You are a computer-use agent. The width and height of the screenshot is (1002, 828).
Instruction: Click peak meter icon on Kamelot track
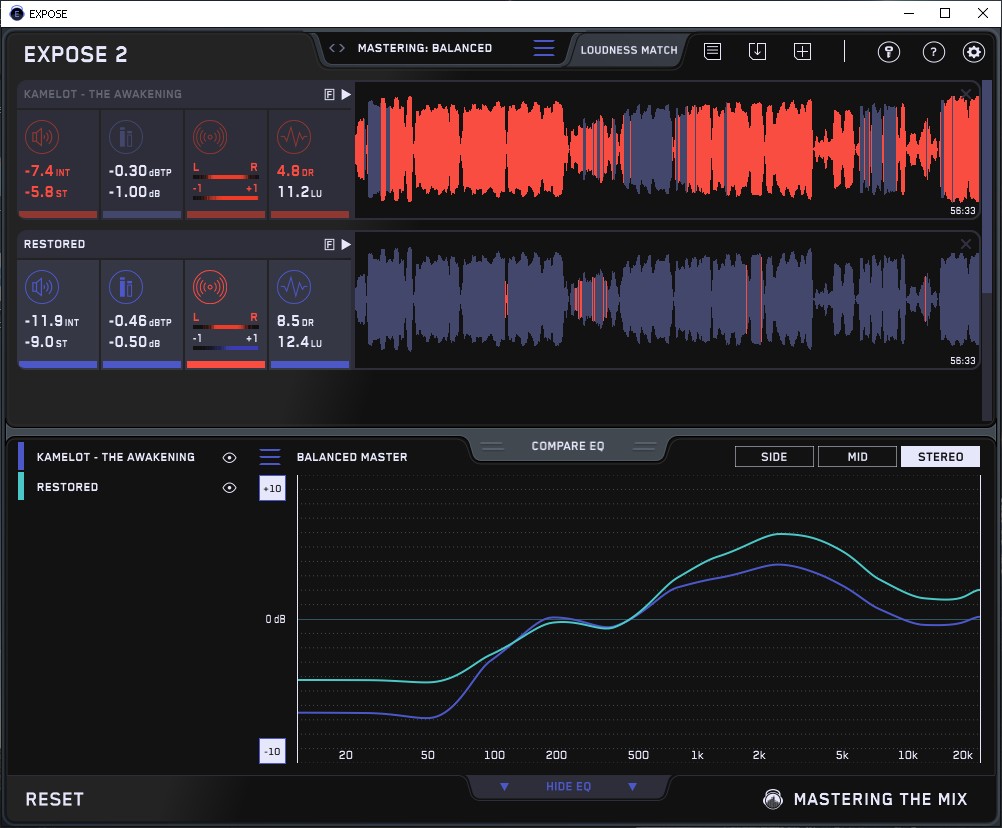point(126,137)
